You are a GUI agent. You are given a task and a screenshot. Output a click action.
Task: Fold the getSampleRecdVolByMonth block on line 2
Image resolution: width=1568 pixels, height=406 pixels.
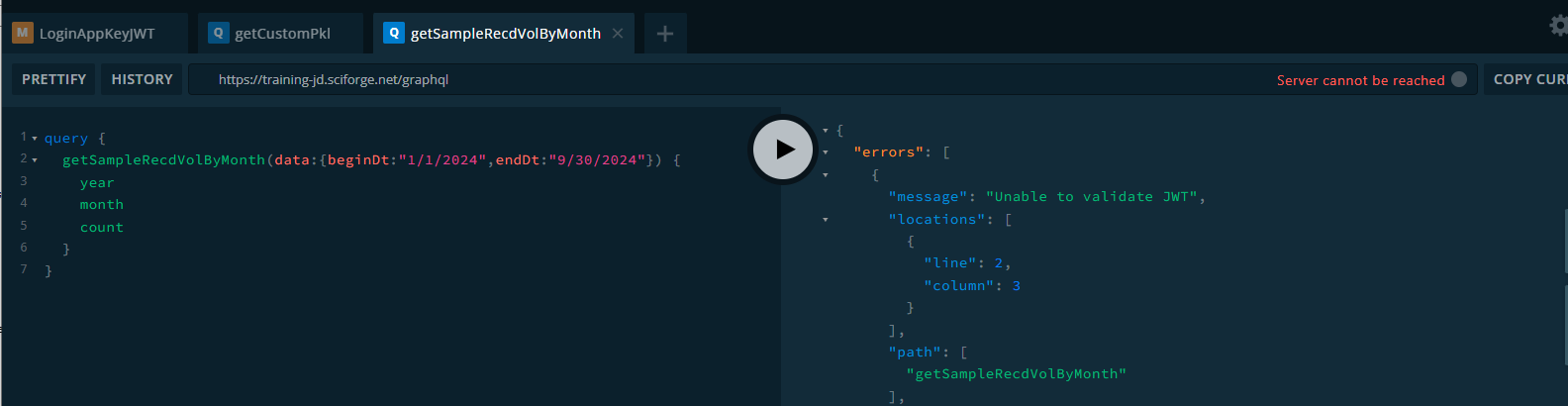tap(35, 160)
